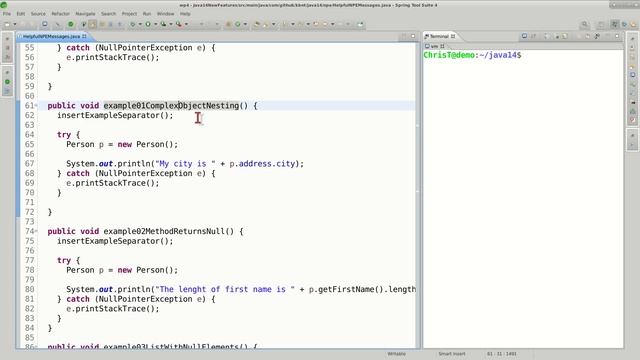Click the Open Perspective button
Screen dimensions: 640x360
click(601, 24)
